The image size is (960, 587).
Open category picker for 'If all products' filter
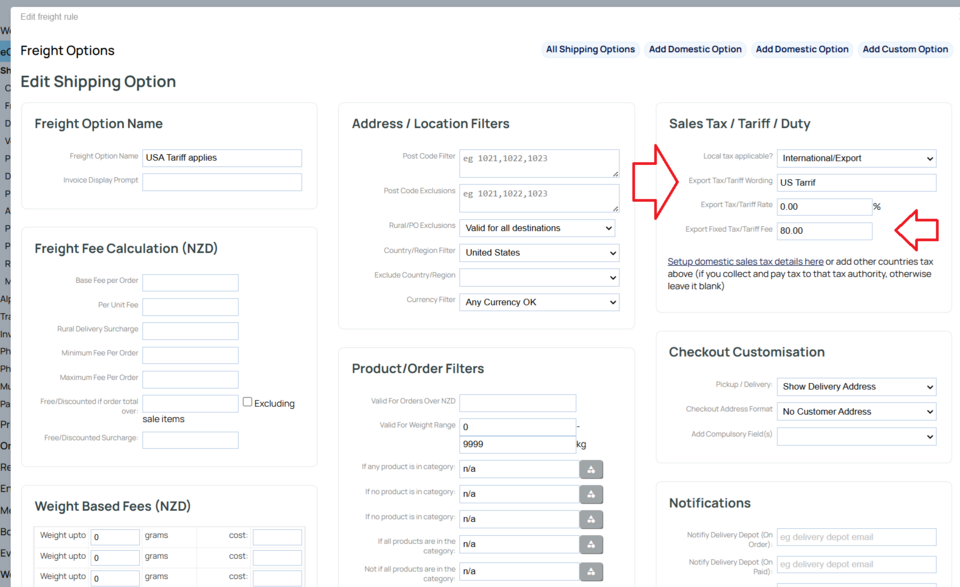(591, 544)
